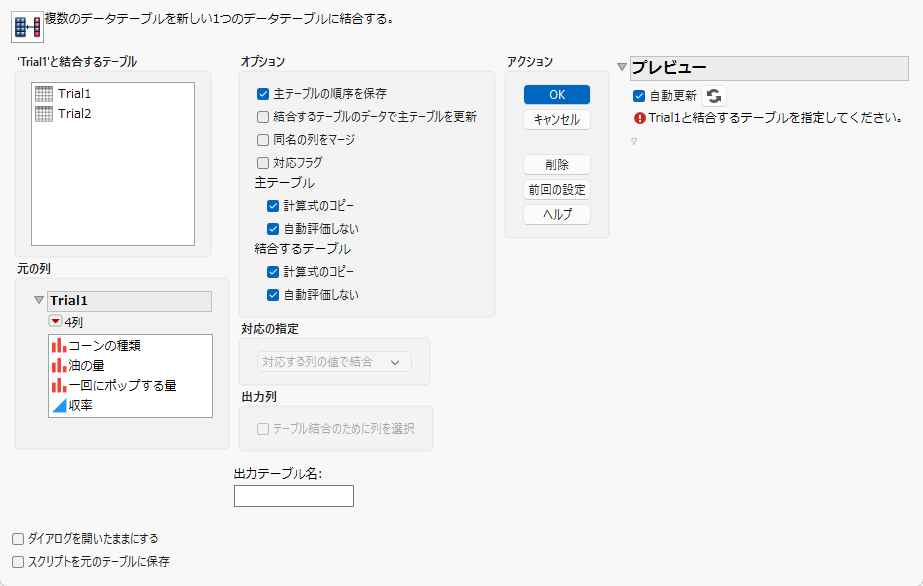Click the 前回の設定 button
The height and width of the screenshot is (586, 923).
[557, 189]
